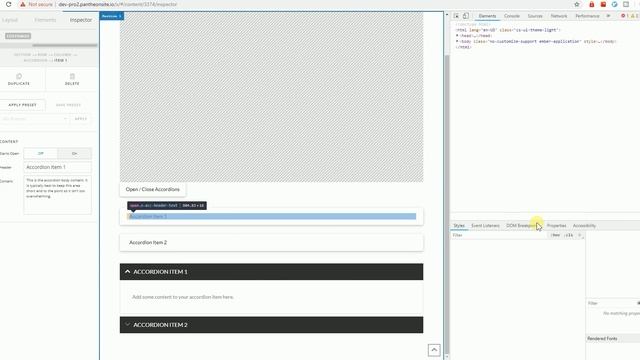640x360 pixels.
Task: Collapse Accordion Item 1 dark header chevron
Action: [127, 271]
